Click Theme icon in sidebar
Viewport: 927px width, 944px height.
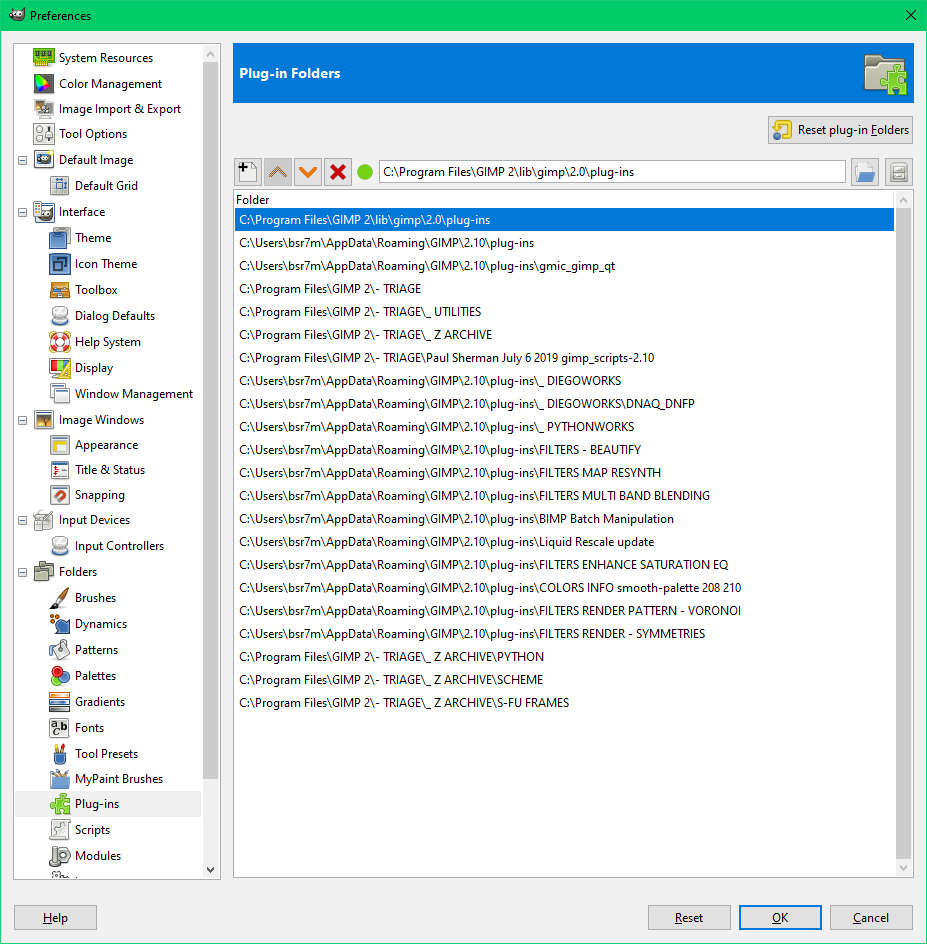pyautogui.click(x=60, y=238)
